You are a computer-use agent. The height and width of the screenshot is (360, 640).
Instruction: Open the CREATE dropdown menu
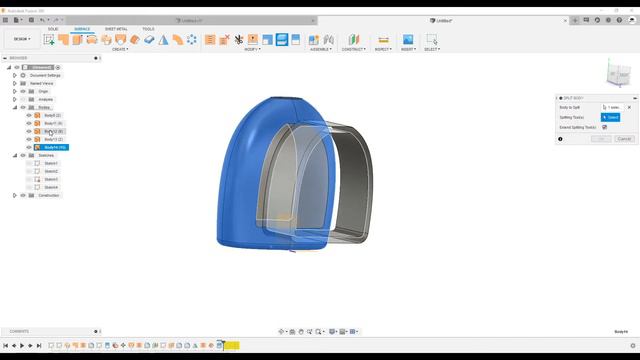(120, 49)
